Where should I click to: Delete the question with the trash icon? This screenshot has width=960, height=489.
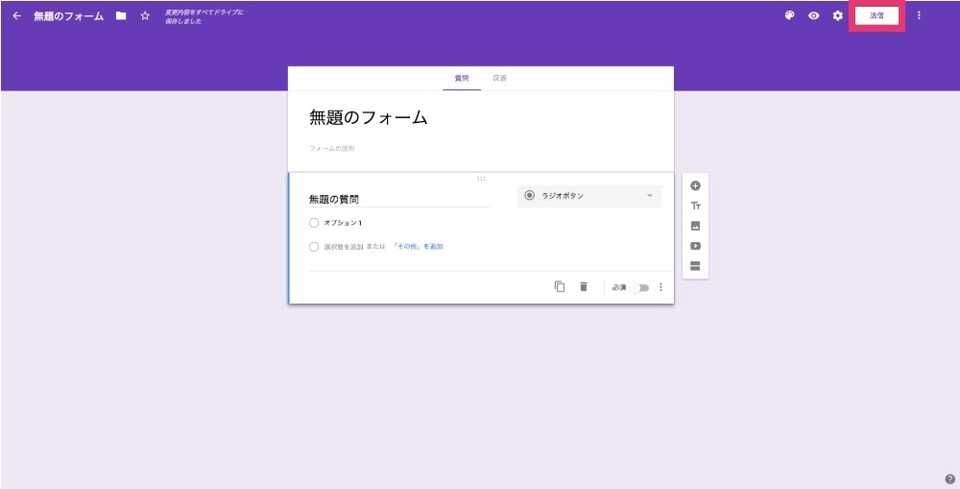click(x=583, y=286)
